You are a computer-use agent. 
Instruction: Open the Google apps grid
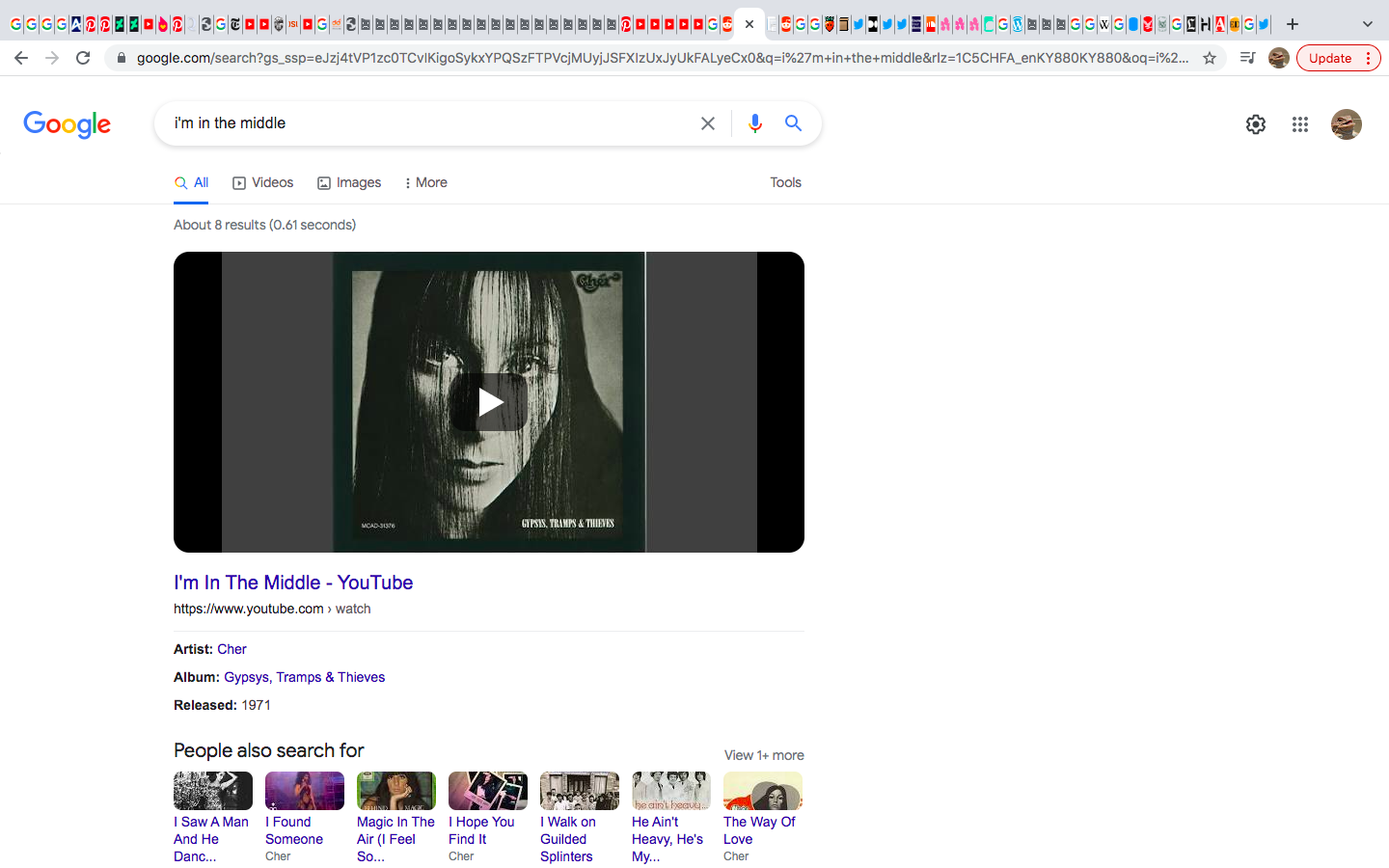1300,124
